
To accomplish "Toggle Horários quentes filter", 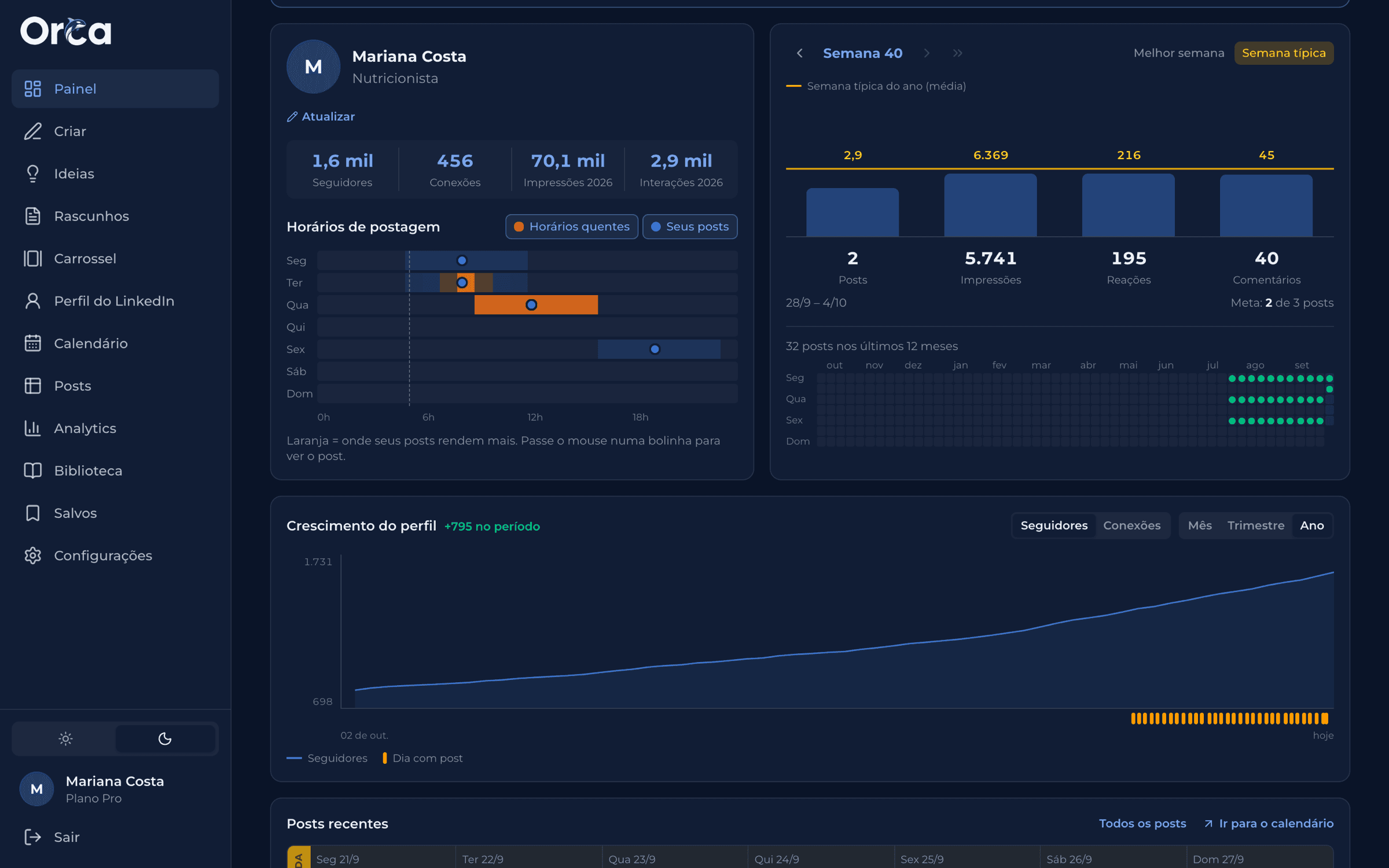I will coord(572,227).
